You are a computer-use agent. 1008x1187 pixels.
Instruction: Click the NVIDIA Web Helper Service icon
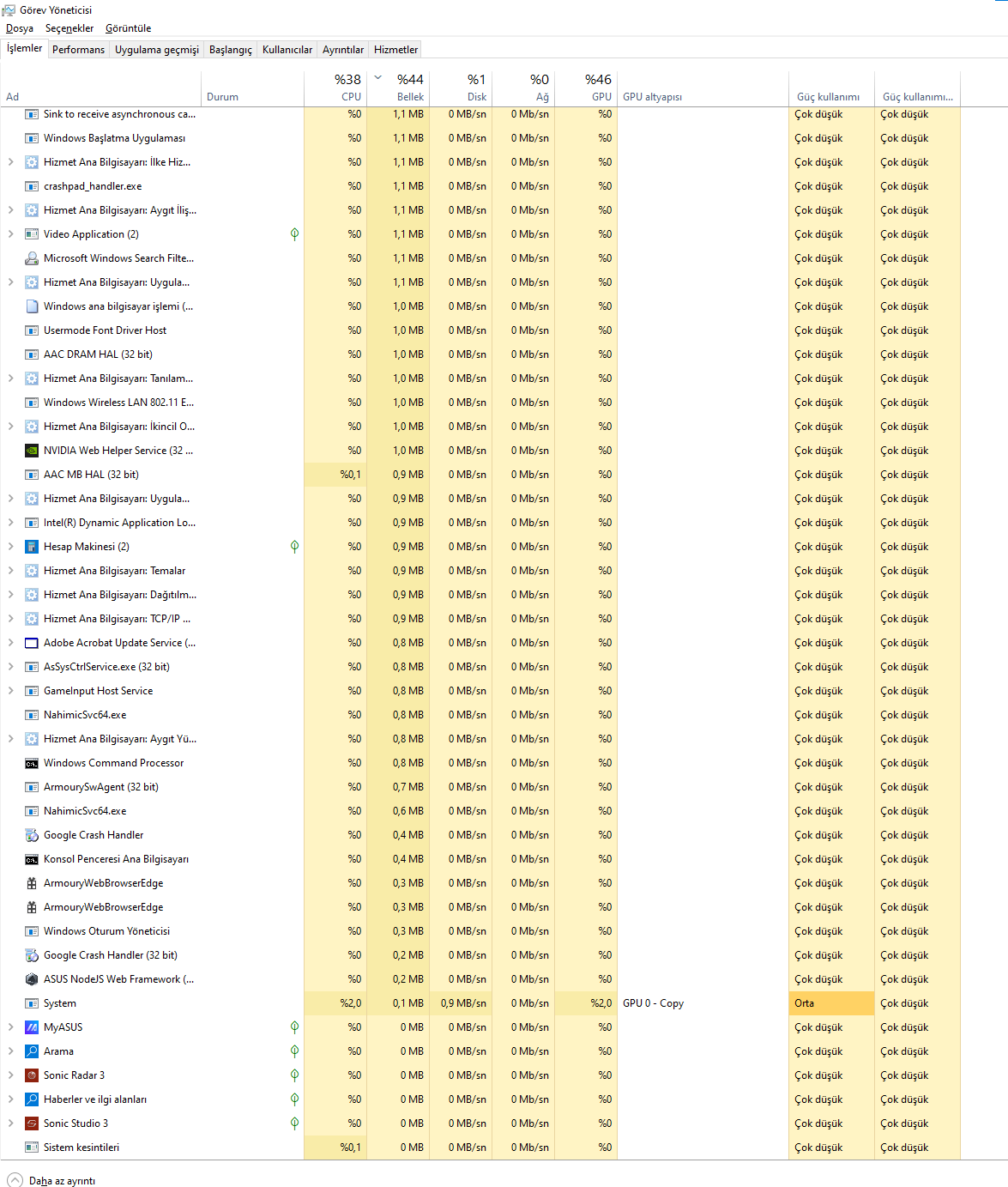tap(32, 451)
